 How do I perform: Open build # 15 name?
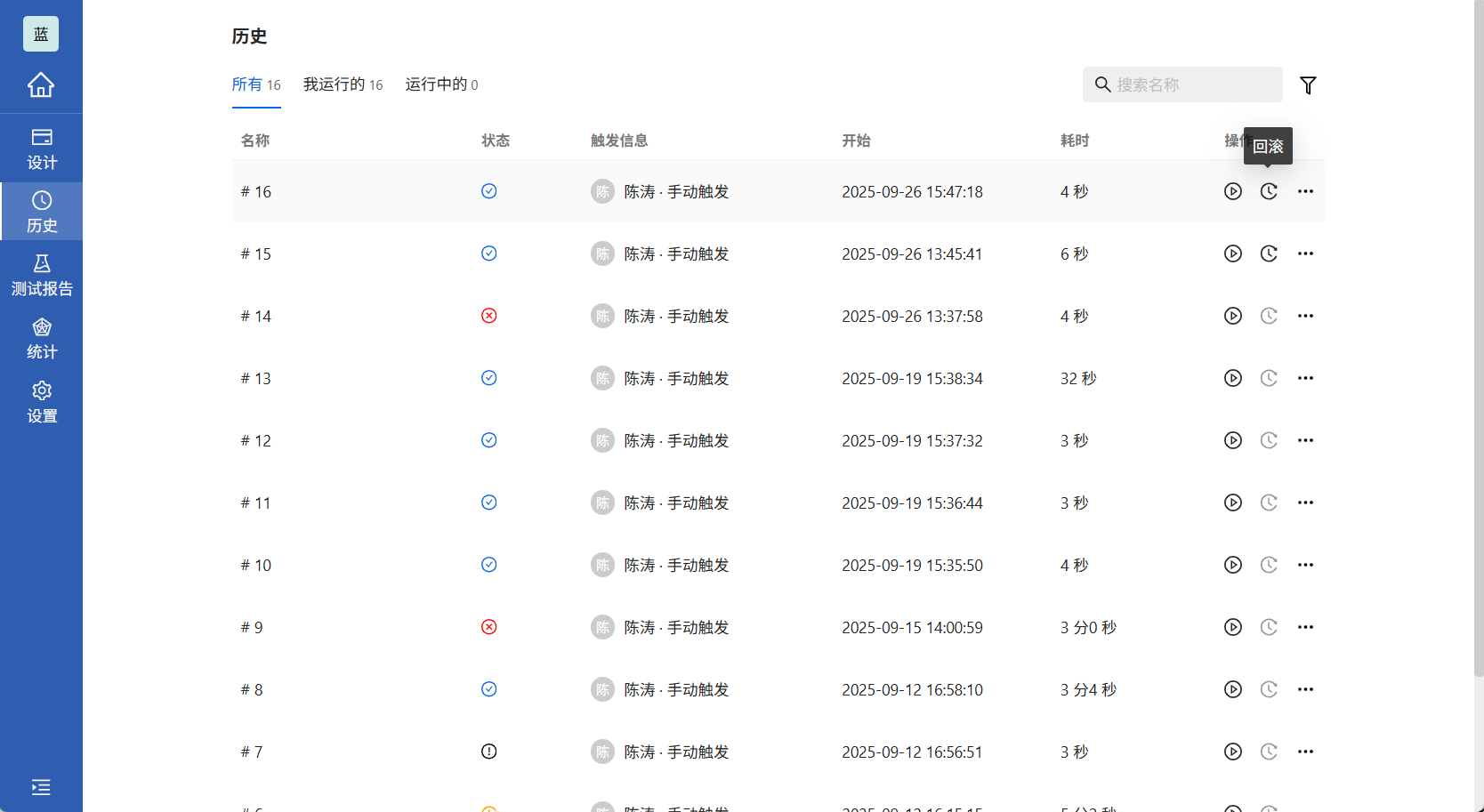(x=256, y=253)
